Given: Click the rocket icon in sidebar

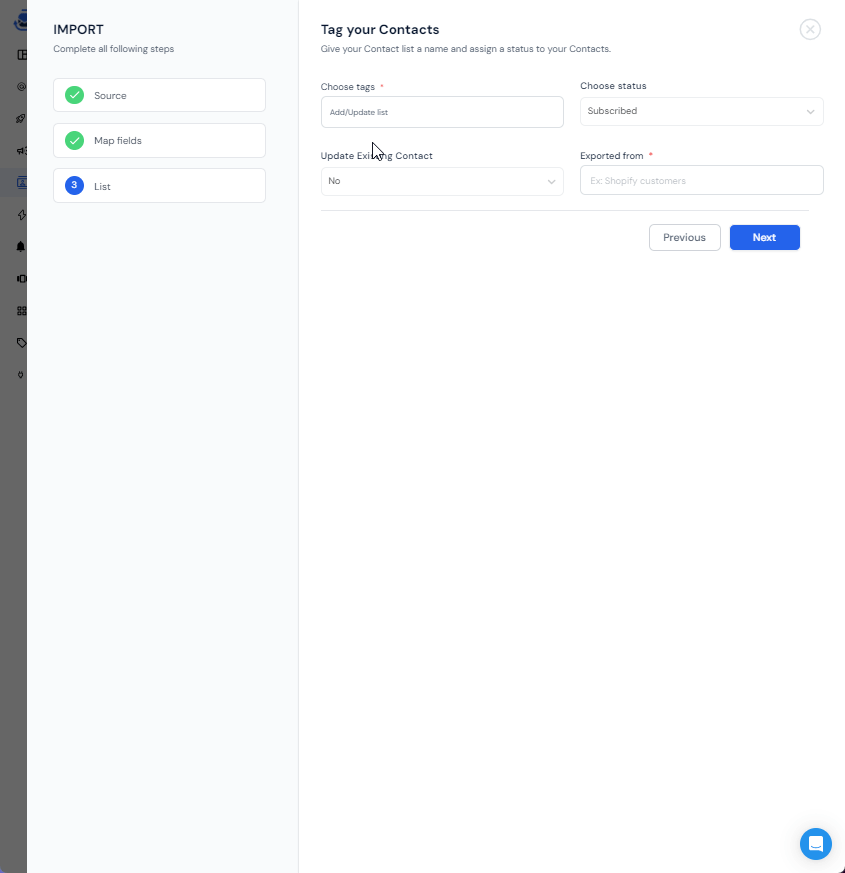Looking at the screenshot, I should 21,119.
